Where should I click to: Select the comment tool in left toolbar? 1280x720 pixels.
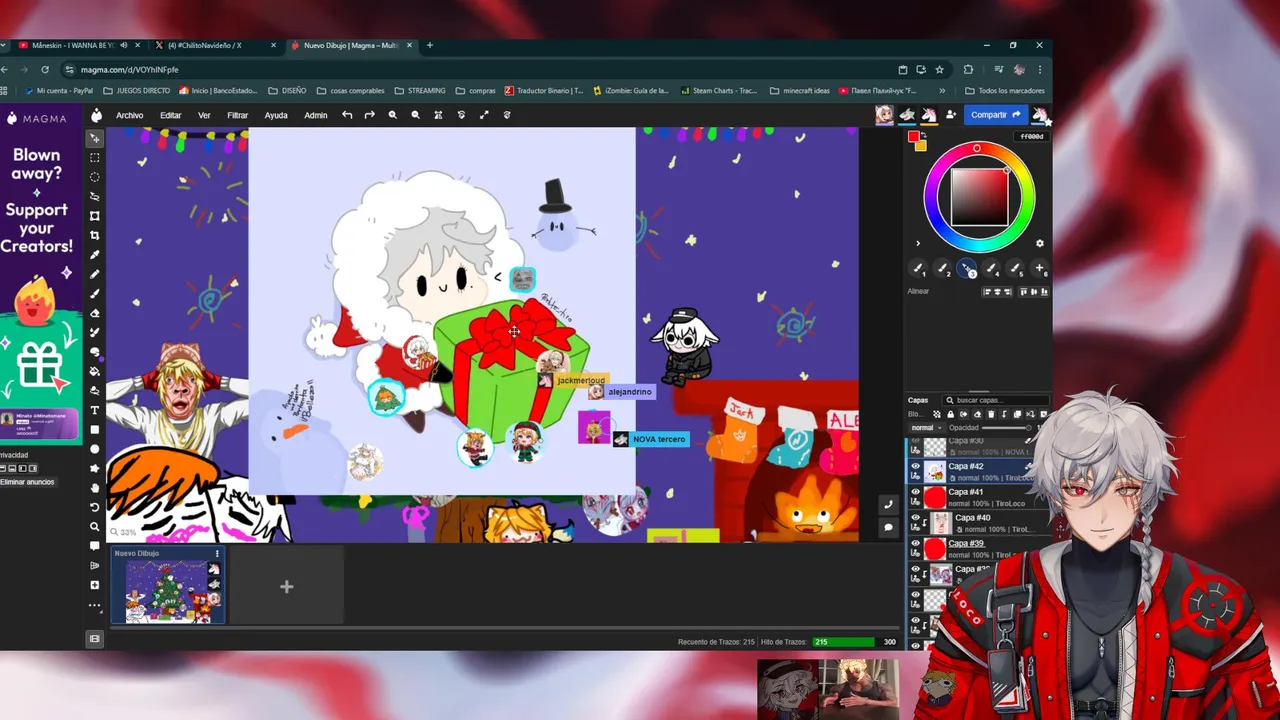(x=95, y=546)
